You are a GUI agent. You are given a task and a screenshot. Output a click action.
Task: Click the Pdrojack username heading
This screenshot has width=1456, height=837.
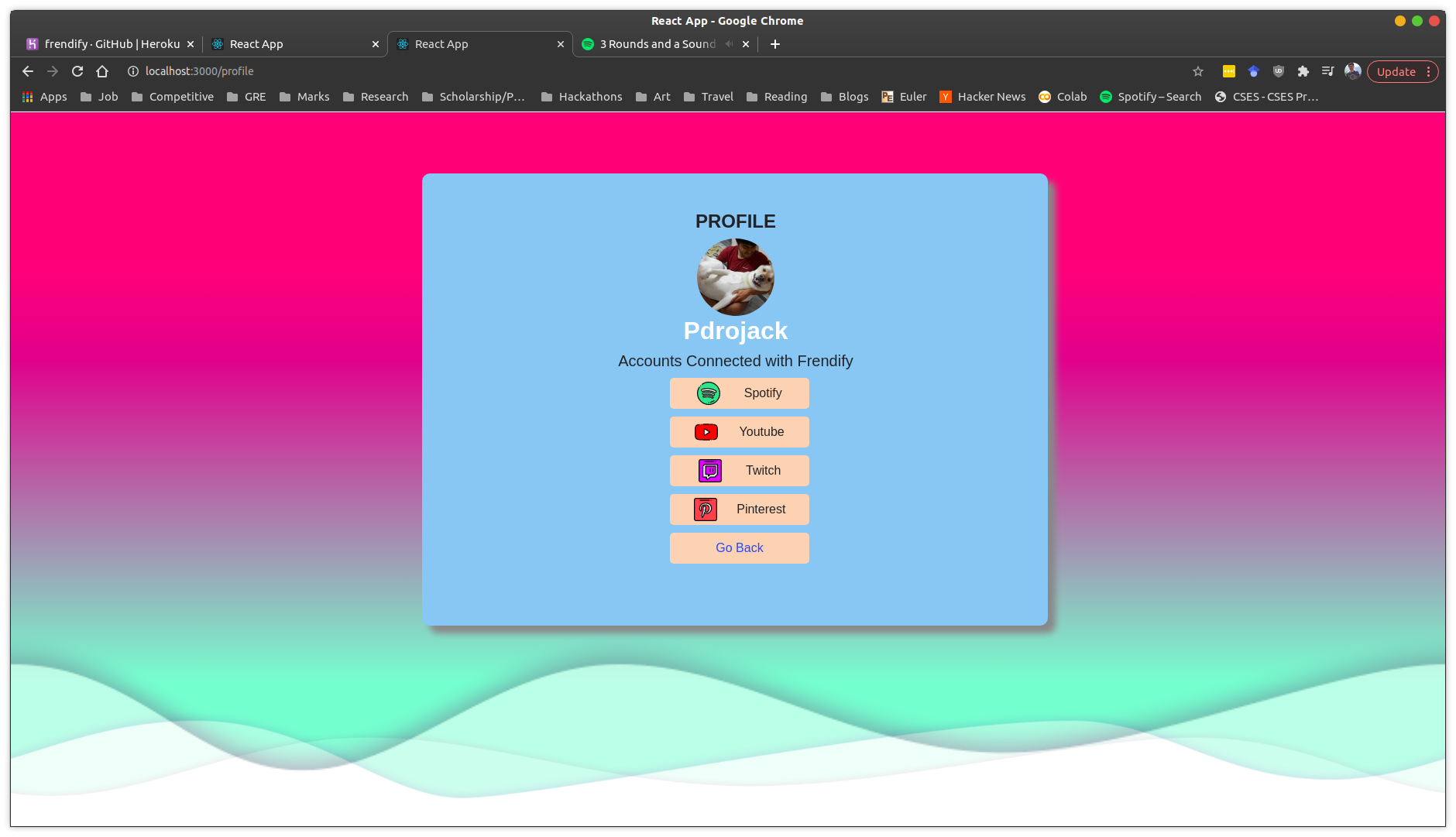coord(736,331)
